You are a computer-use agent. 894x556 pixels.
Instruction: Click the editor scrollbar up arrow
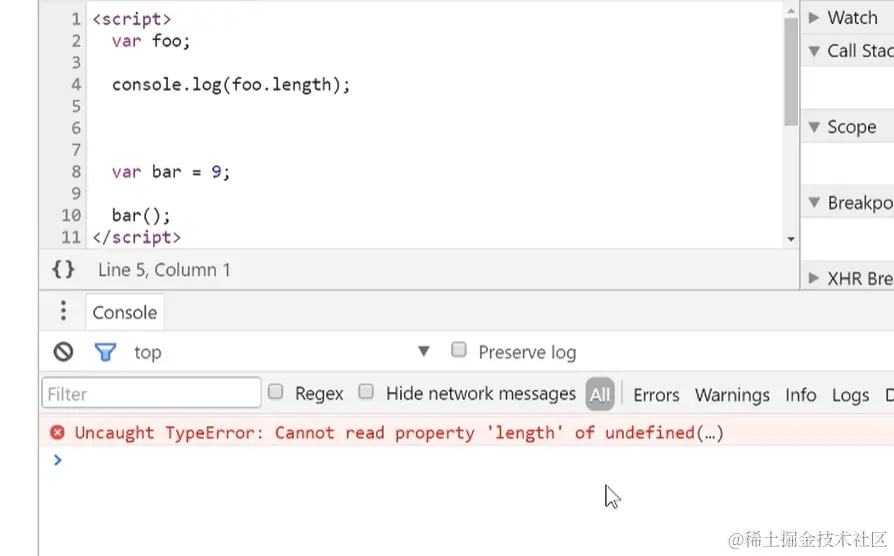point(791,10)
